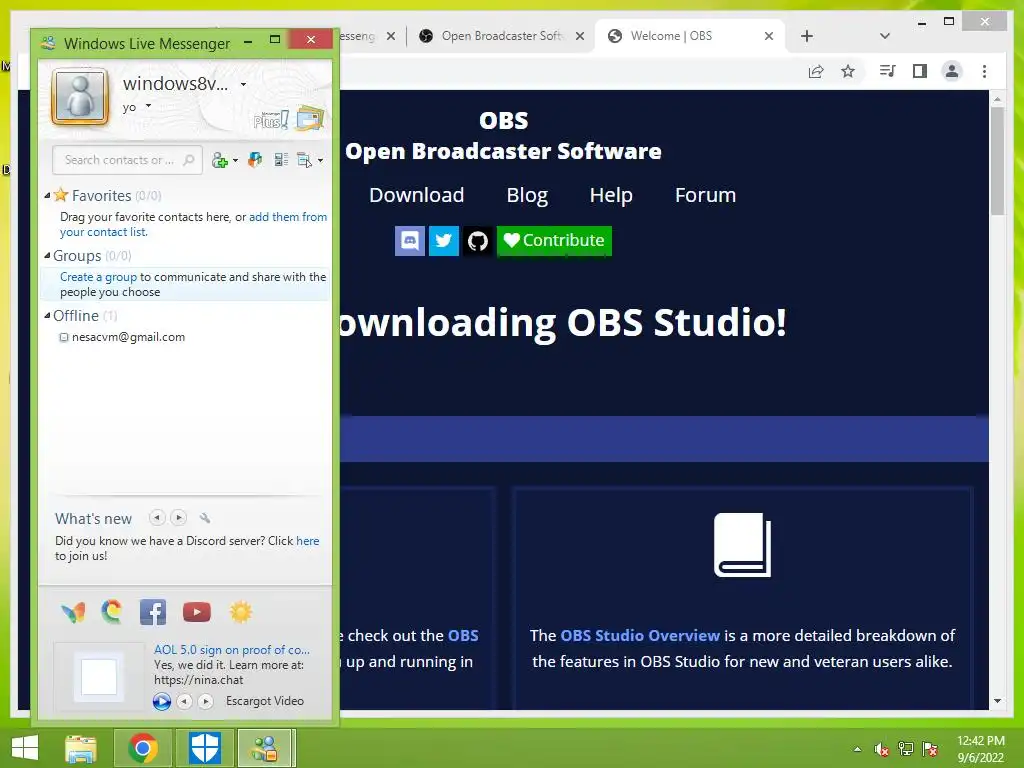Collapse the Favorites group
The width and height of the screenshot is (1024, 768).
pos(47,195)
